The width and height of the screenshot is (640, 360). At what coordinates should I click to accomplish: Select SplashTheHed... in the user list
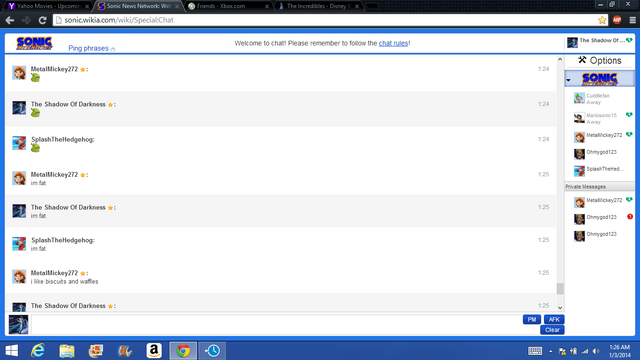coord(599,171)
